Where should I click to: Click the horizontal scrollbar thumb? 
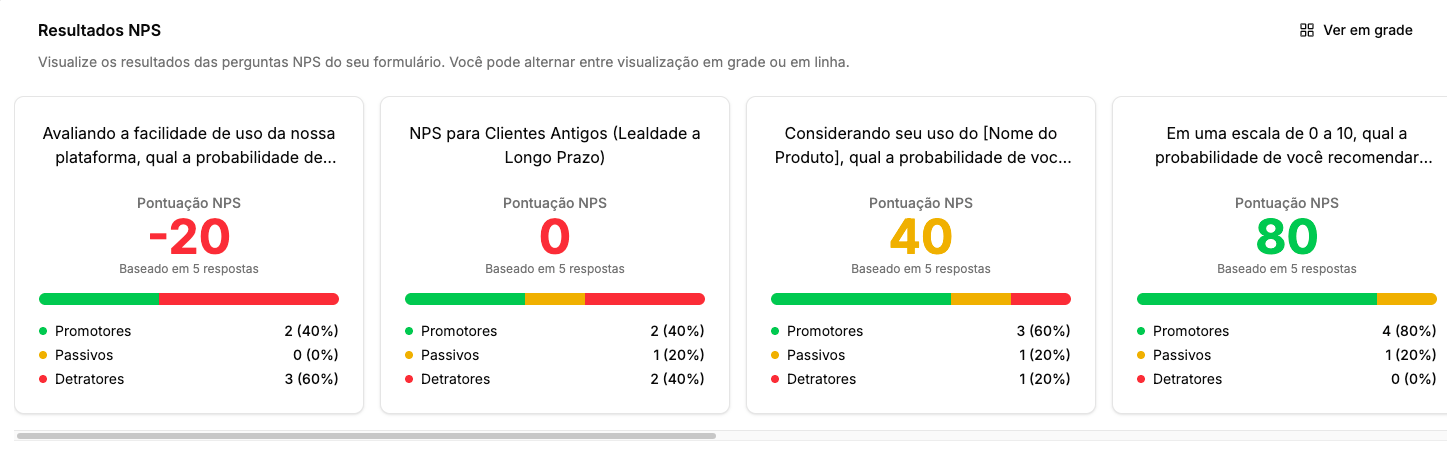tap(366, 436)
